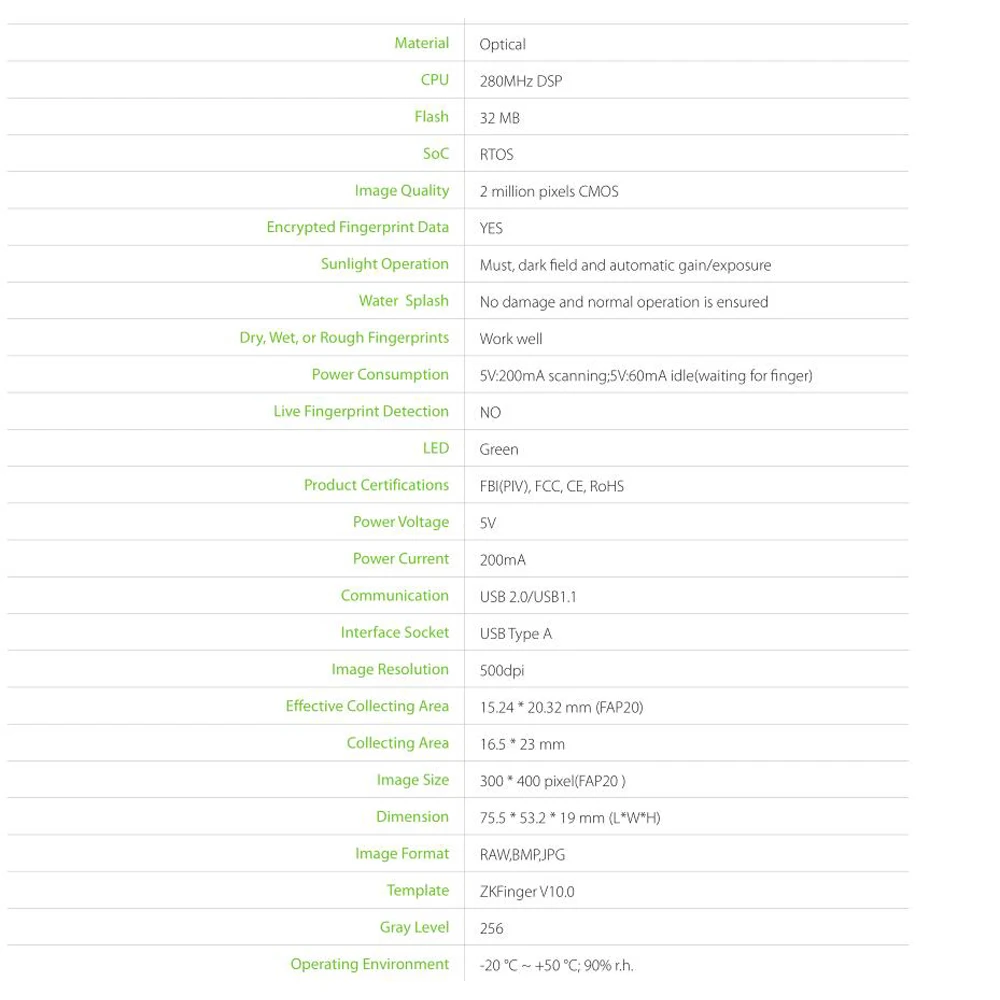Click the "Power Consumption" label

coord(380,375)
